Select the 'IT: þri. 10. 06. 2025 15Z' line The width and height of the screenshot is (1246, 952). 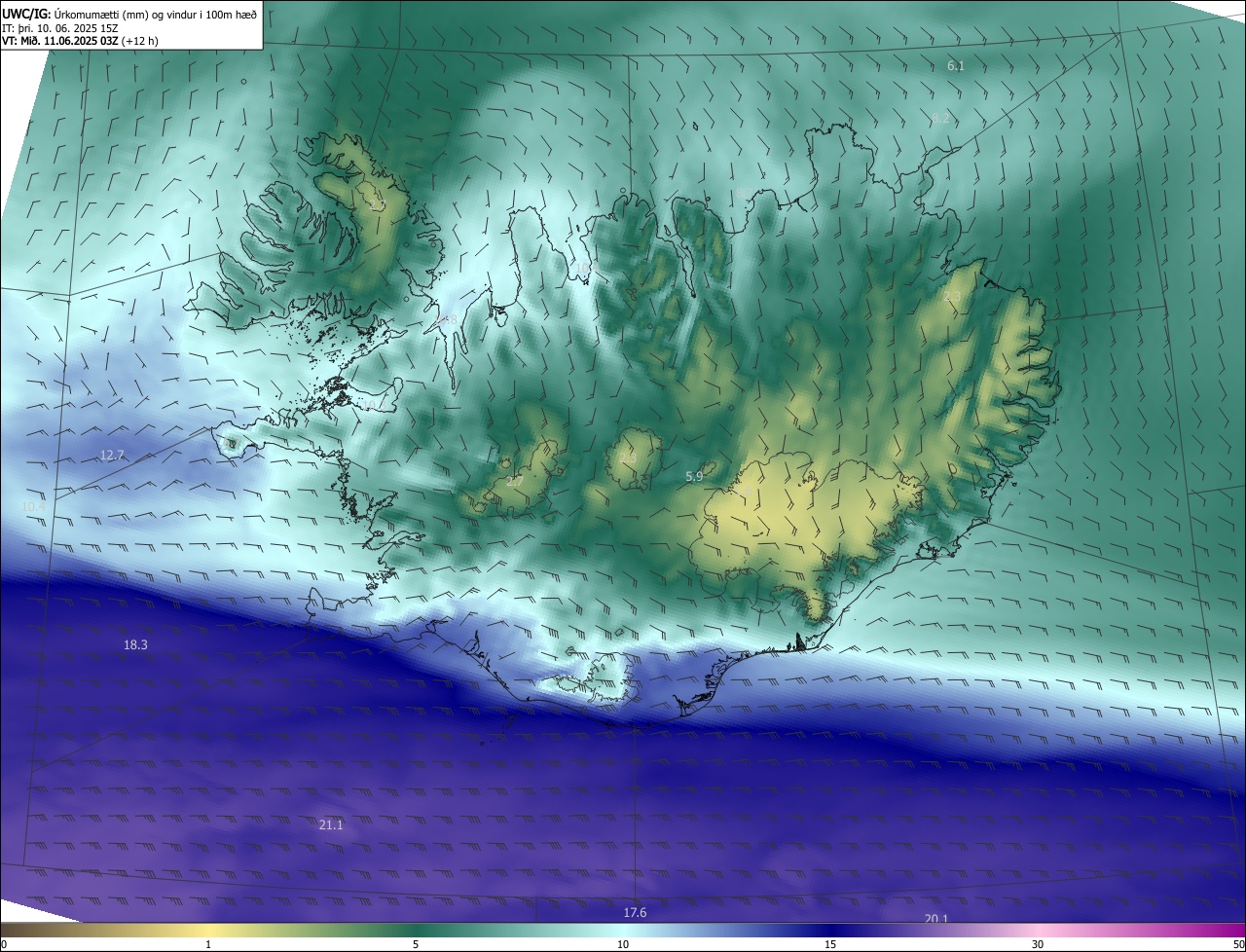pos(60,28)
